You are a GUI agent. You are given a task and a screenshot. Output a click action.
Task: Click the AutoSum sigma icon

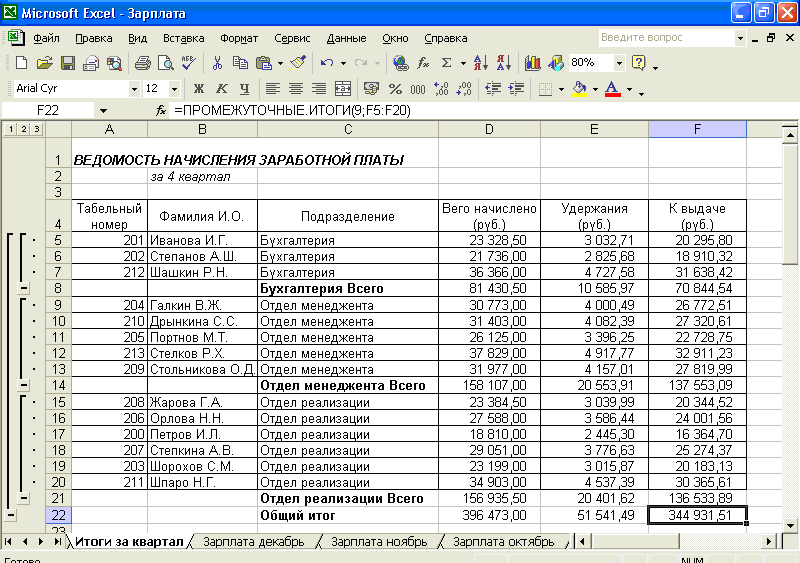click(446, 63)
